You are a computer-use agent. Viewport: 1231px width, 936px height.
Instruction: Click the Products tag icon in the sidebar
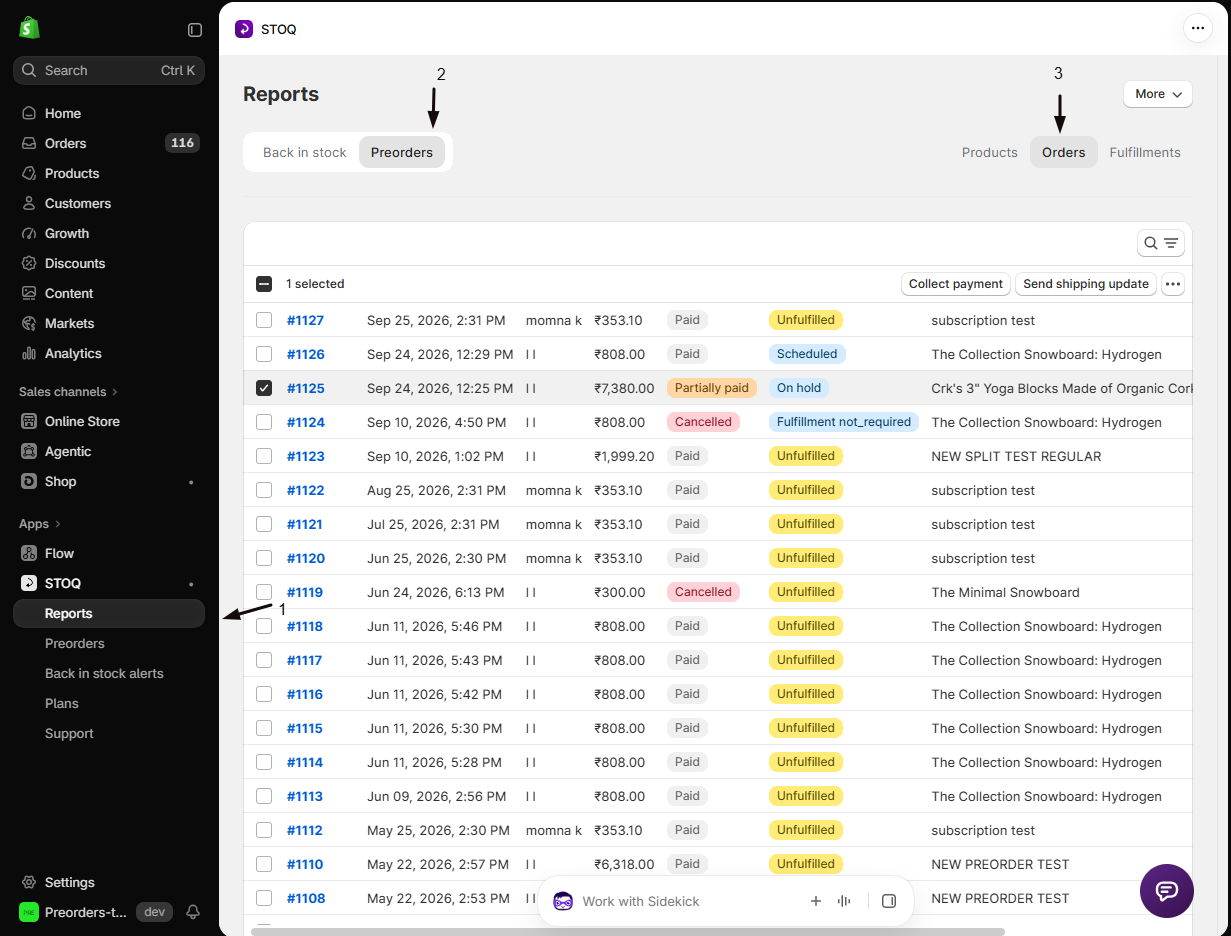coord(29,173)
